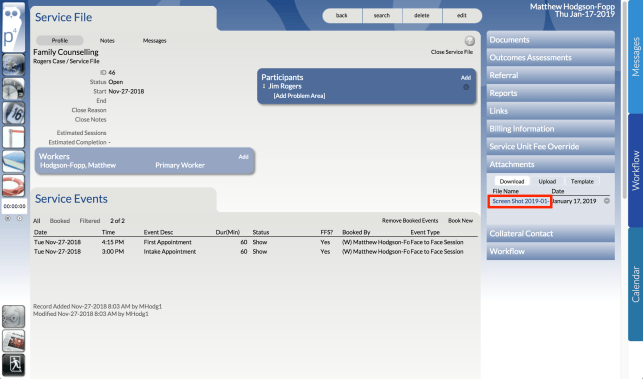Expand the Billing Information panel
Viewport: 643px width, 379px height.
(x=550, y=129)
